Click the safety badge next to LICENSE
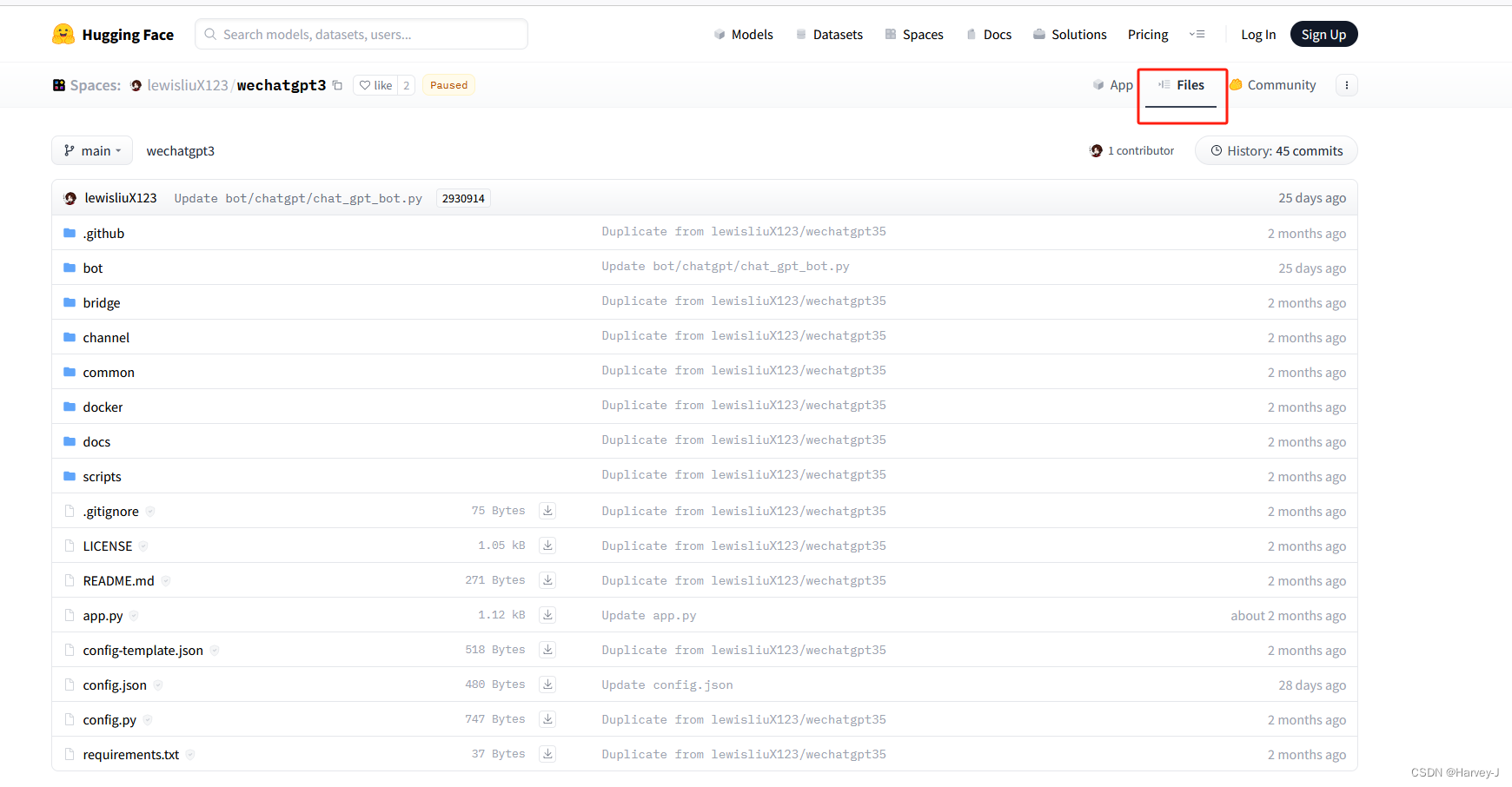1512x787 pixels. [143, 546]
